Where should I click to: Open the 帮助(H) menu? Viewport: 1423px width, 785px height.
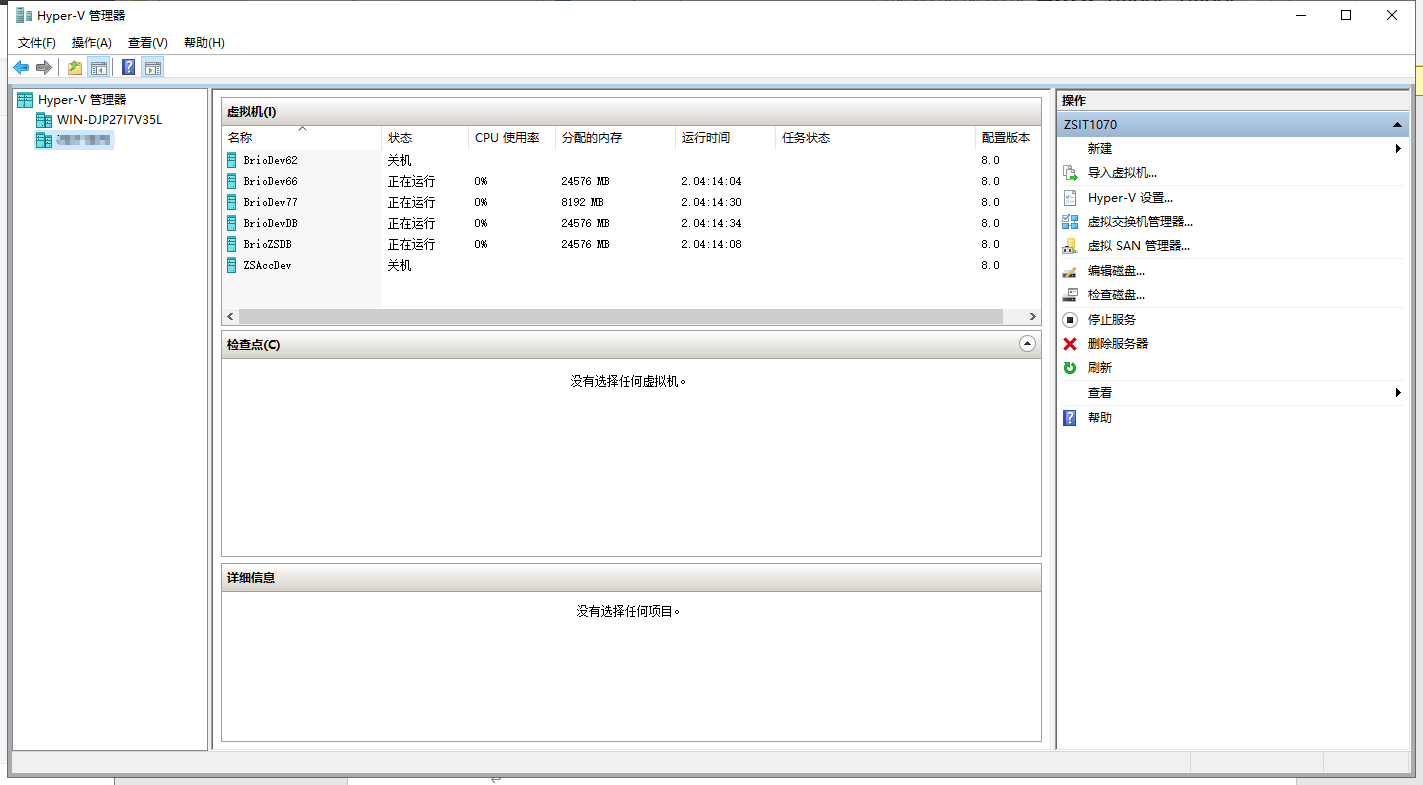coord(204,43)
